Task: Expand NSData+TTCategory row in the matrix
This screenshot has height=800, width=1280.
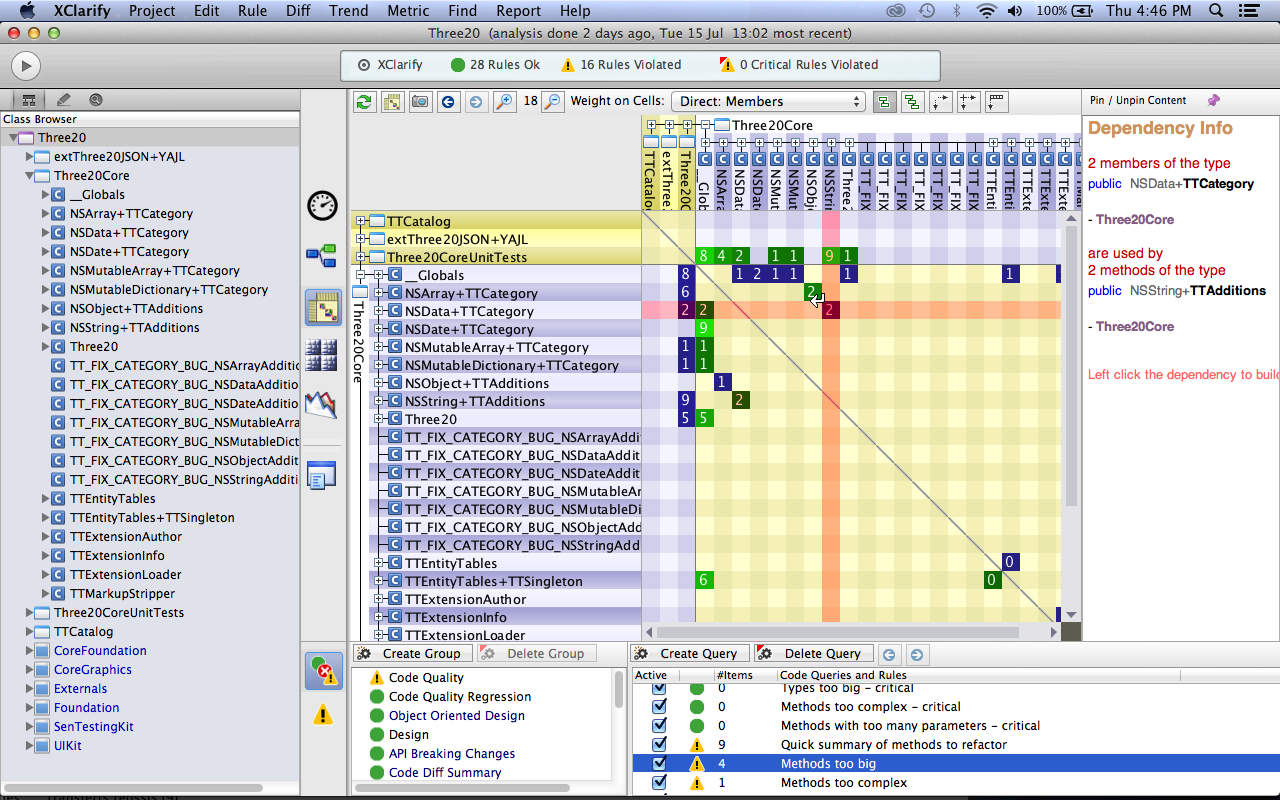Action: click(379, 312)
